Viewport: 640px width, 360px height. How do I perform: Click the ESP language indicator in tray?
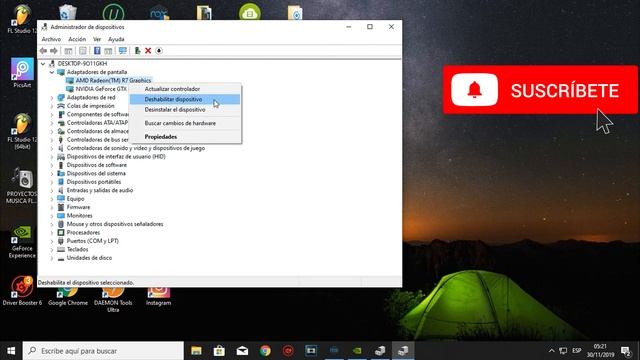(x=576, y=351)
